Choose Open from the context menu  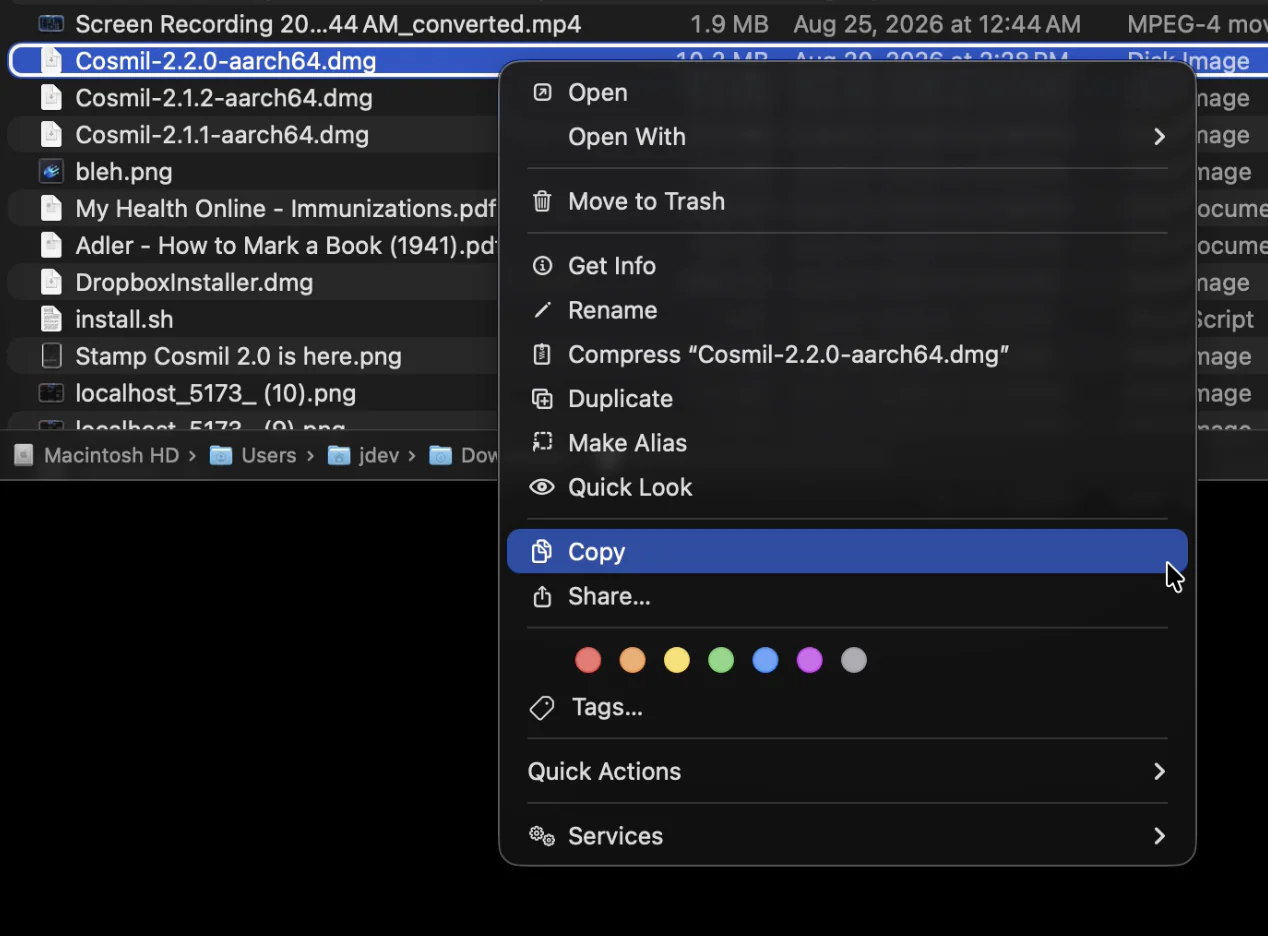[x=847, y=93]
